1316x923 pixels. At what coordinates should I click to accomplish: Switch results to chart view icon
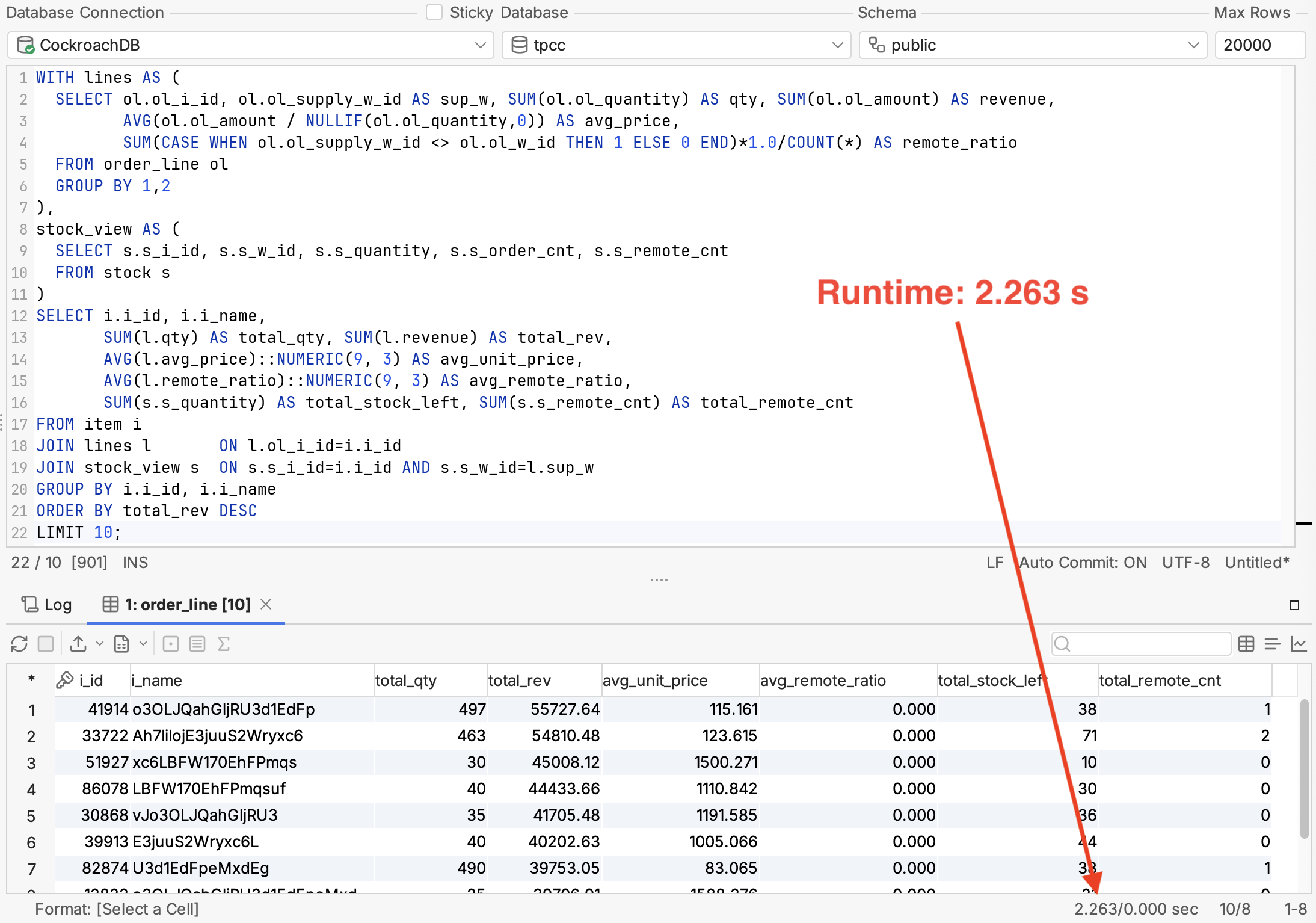(1299, 643)
